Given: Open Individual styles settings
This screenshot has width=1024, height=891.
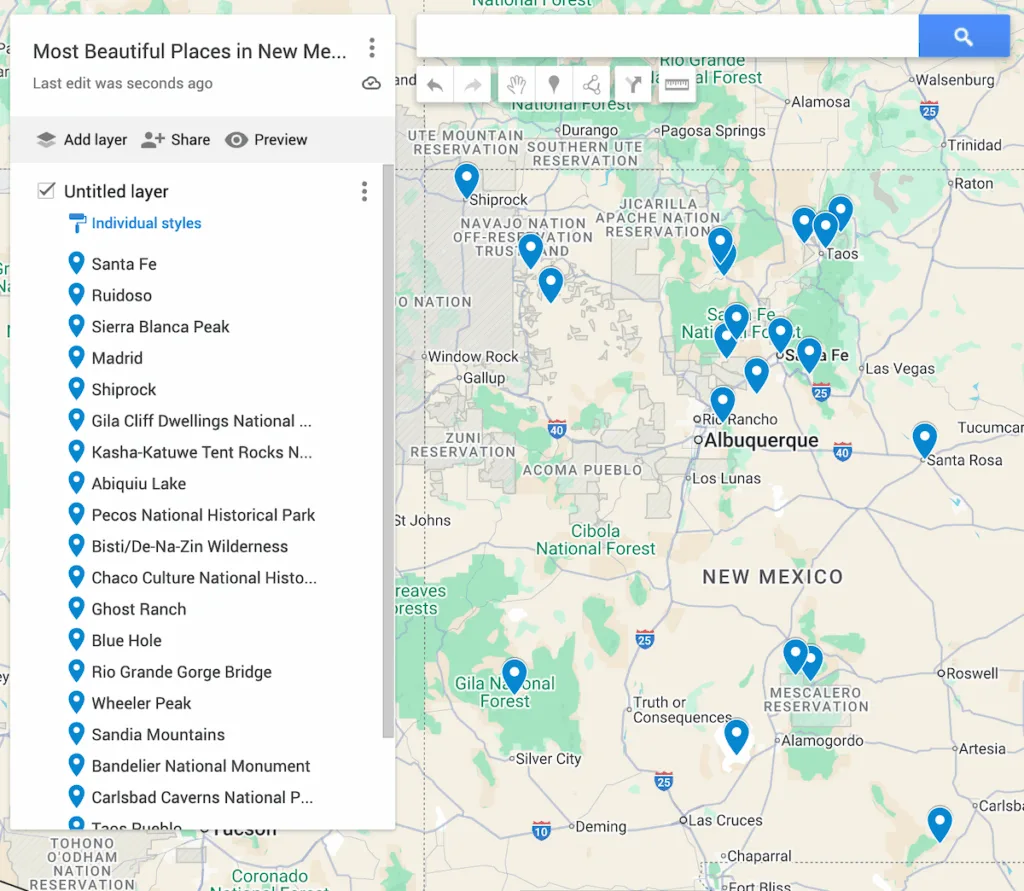Looking at the screenshot, I should [135, 223].
